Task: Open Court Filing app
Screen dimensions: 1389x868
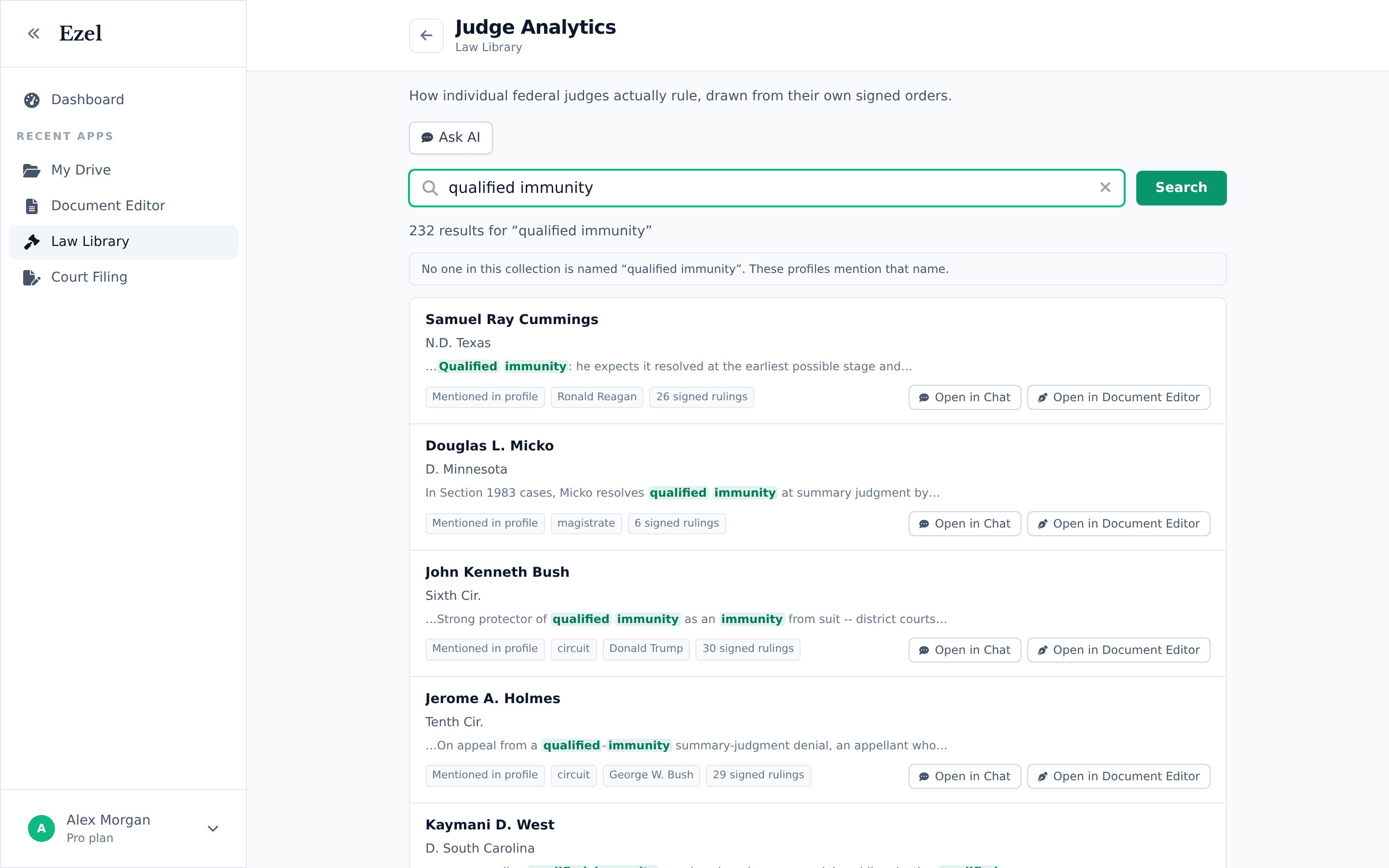Action: coord(123,277)
